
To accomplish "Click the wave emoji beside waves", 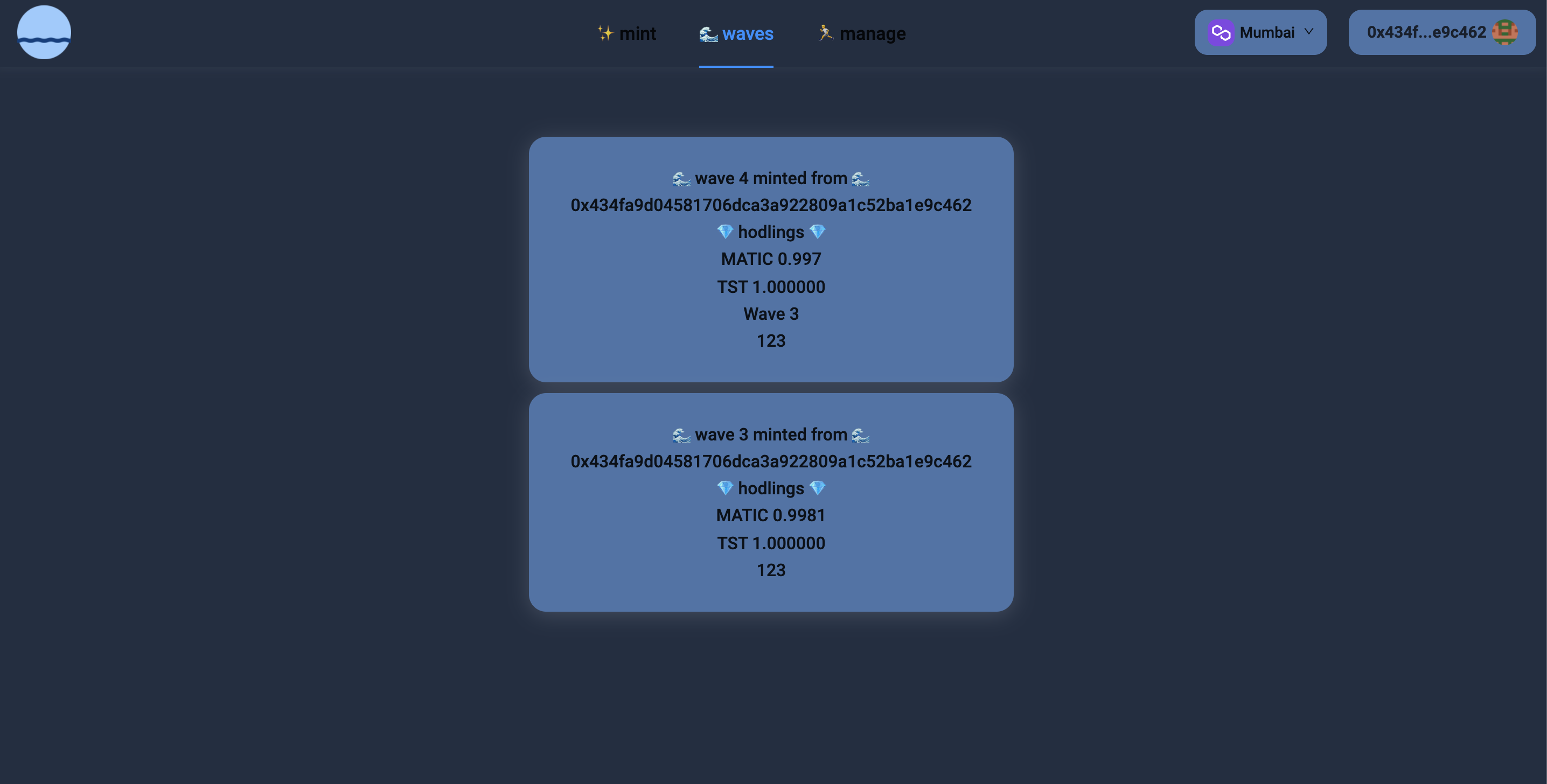I will (709, 34).
